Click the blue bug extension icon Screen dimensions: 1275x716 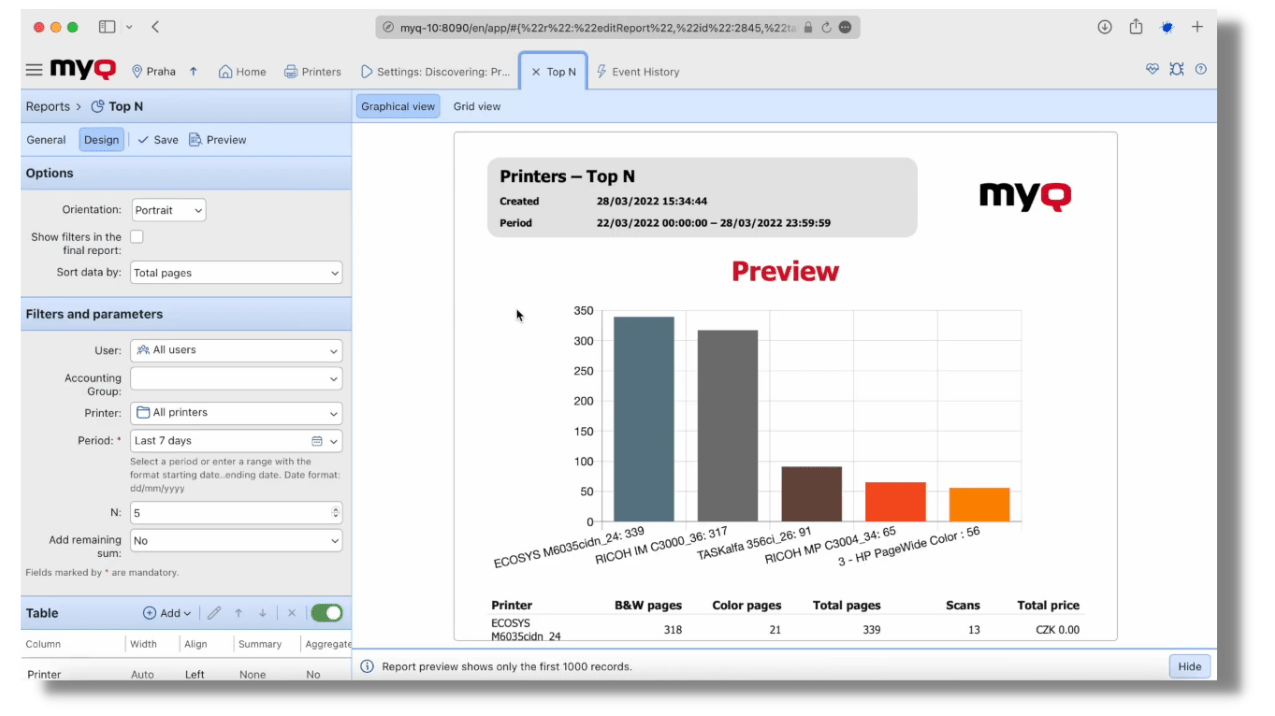[x=1167, y=27]
